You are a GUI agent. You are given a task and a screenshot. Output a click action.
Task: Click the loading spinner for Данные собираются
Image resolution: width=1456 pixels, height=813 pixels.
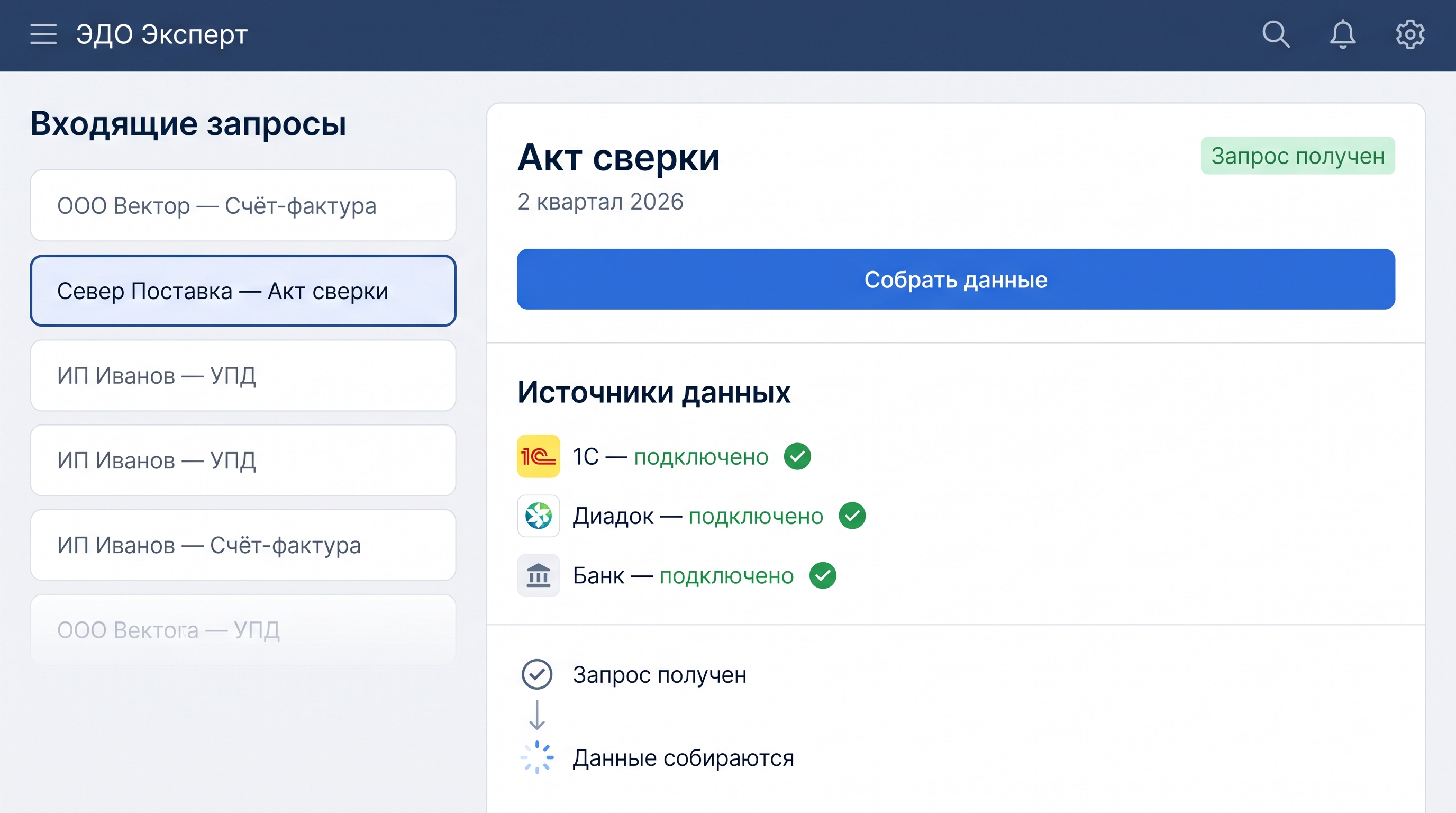click(536, 757)
